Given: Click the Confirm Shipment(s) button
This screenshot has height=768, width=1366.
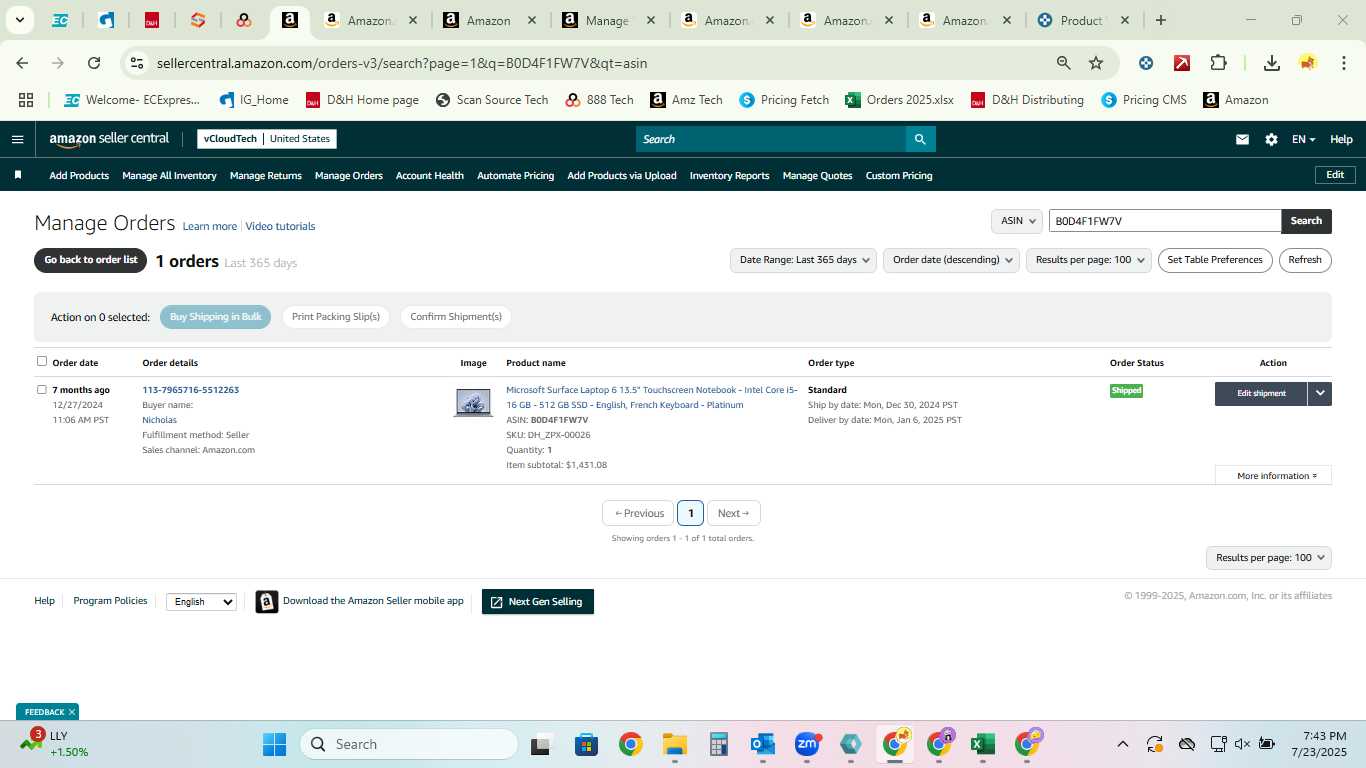Looking at the screenshot, I should [x=456, y=317].
